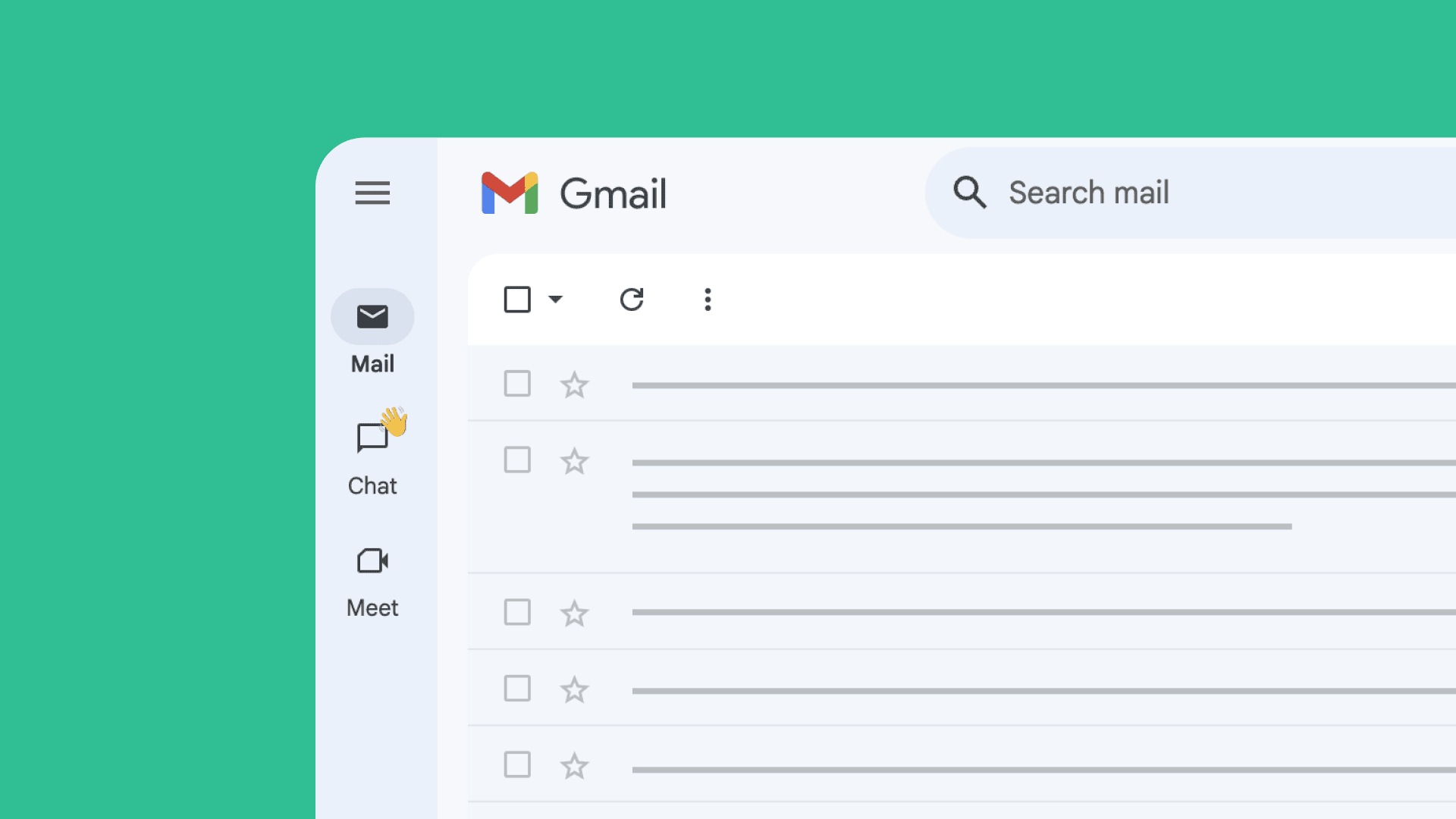Check the second email's checkbox
The height and width of the screenshot is (819, 1456).
click(x=516, y=460)
